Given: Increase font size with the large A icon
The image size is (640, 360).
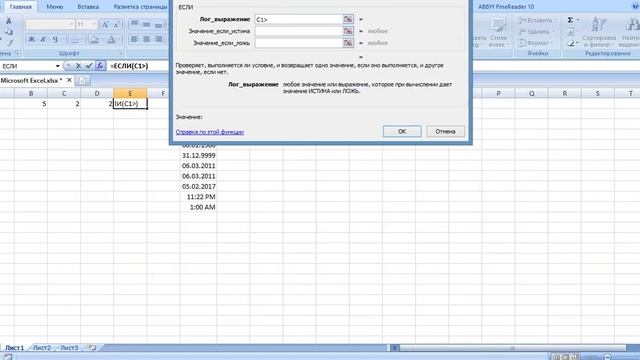Looking at the screenshot, I should click(x=105, y=24).
